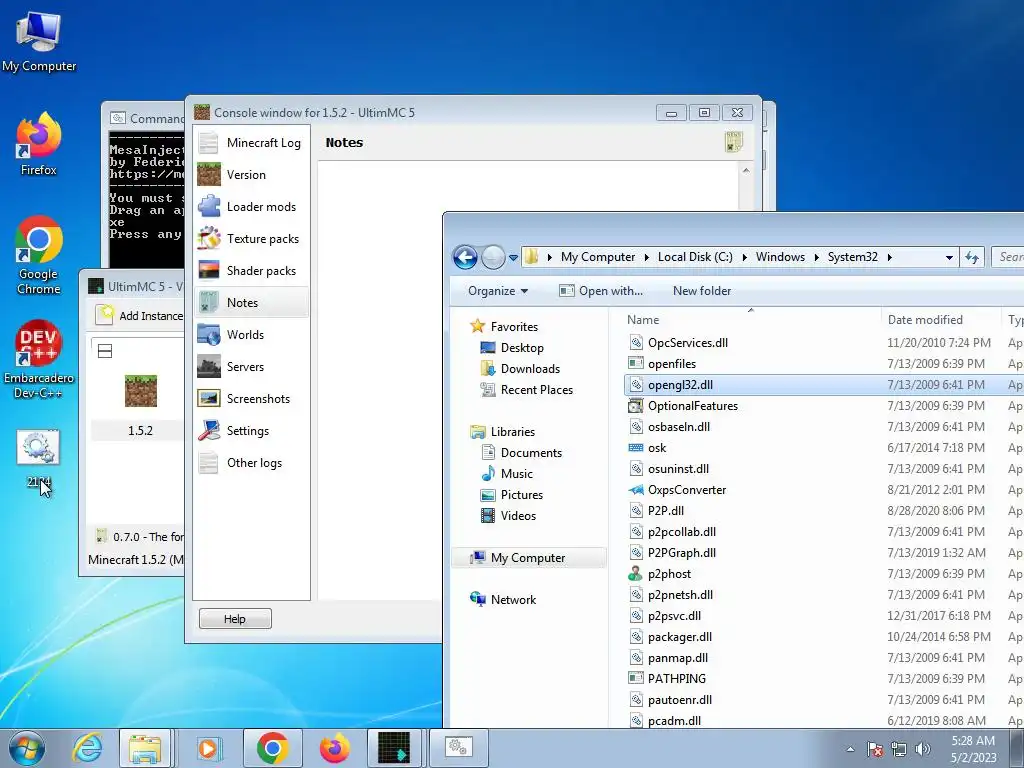Viewport: 1024px width, 768px height.
Task: Open the Pictures library
Action: tap(511, 494)
